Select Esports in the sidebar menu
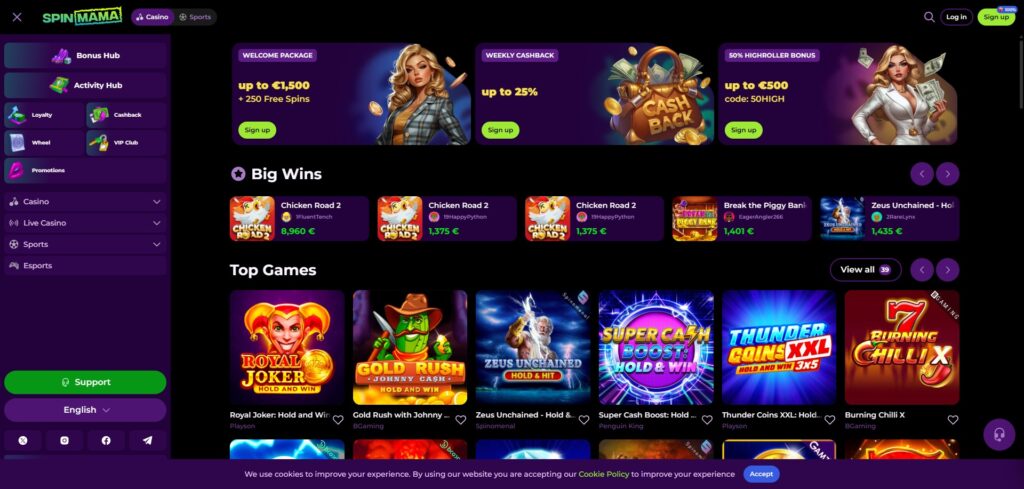The image size is (1024, 489). [86, 266]
